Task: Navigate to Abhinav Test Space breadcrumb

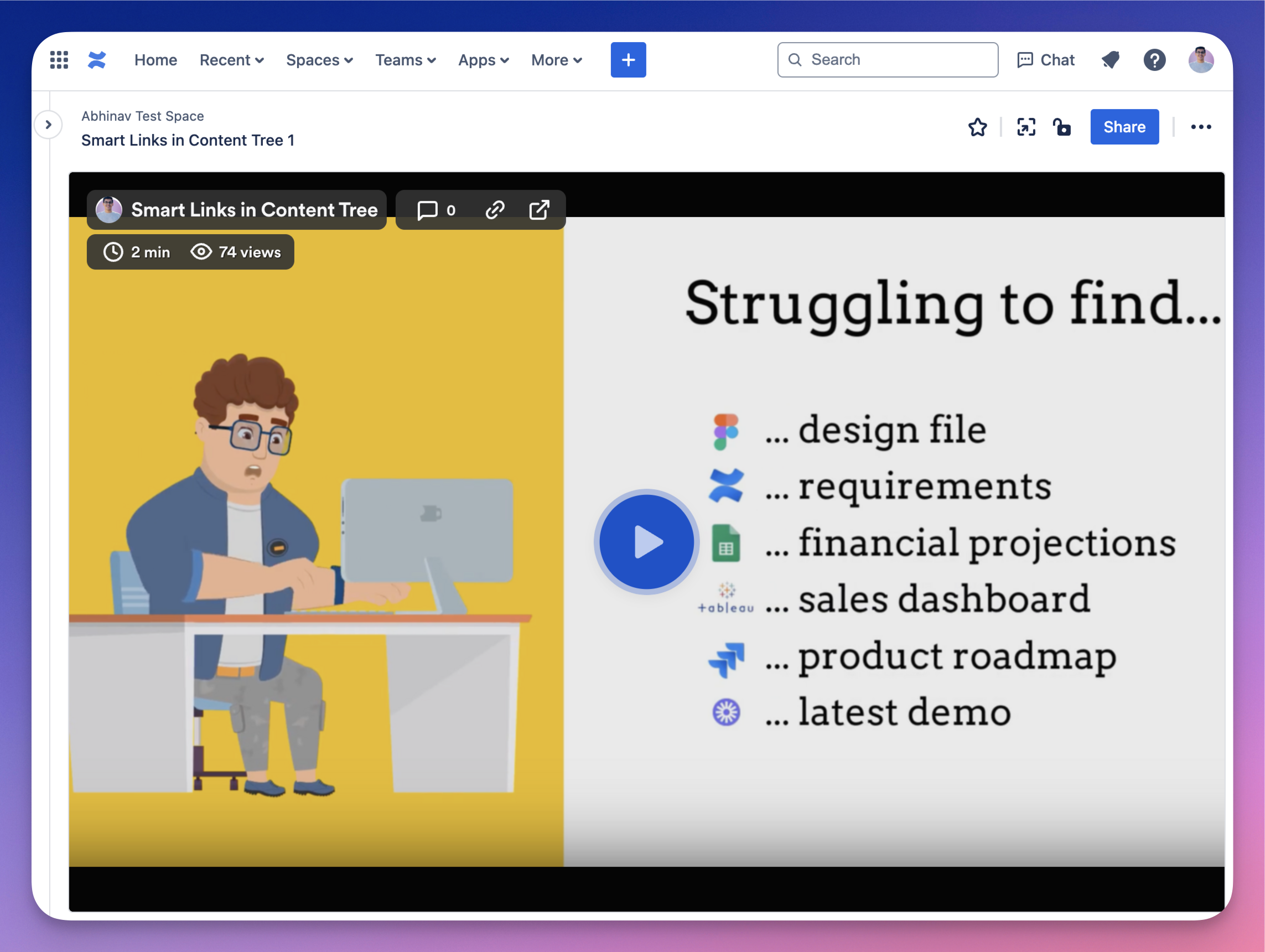Action: point(142,116)
